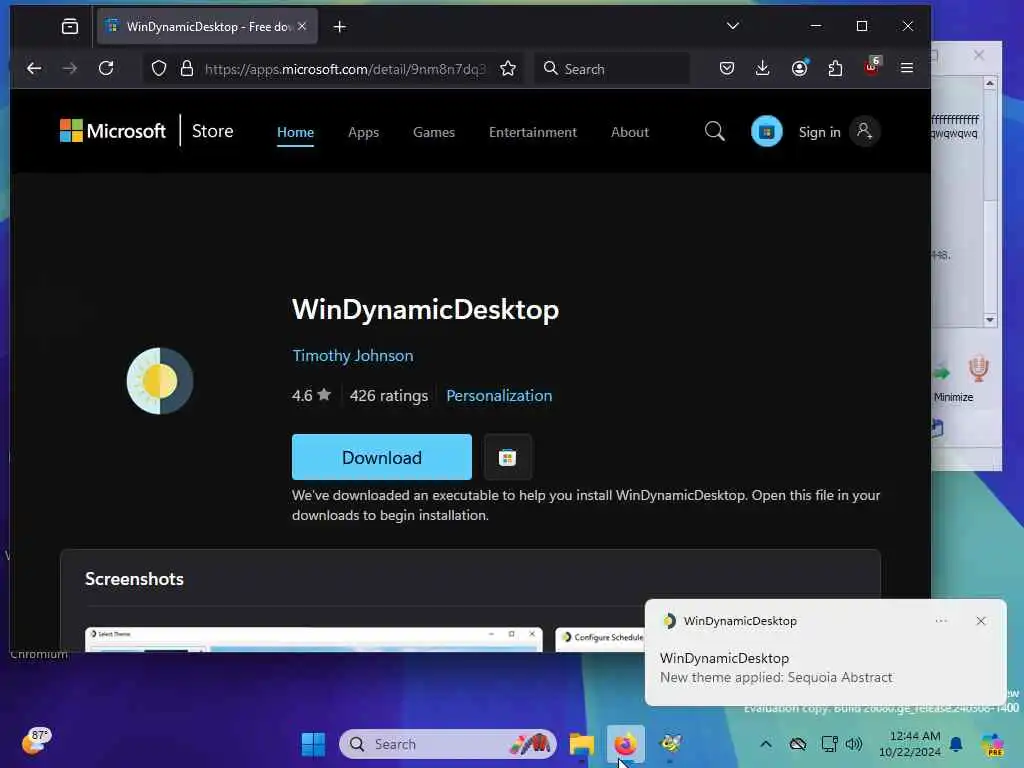Open network status tray icon
The width and height of the screenshot is (1024, 768).
tap(829, 744)
